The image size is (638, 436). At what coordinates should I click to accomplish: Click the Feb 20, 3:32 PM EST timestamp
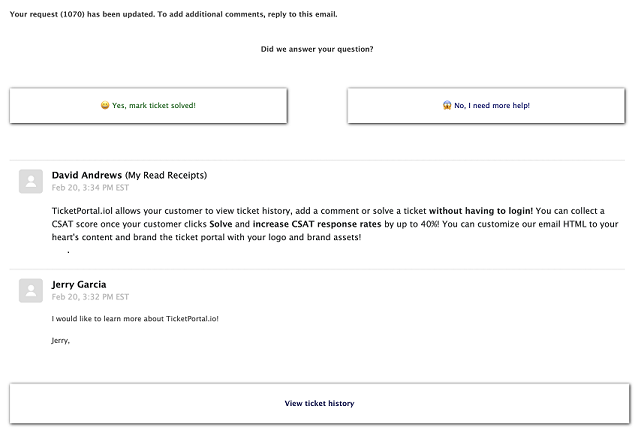click(x=90, y=297)
